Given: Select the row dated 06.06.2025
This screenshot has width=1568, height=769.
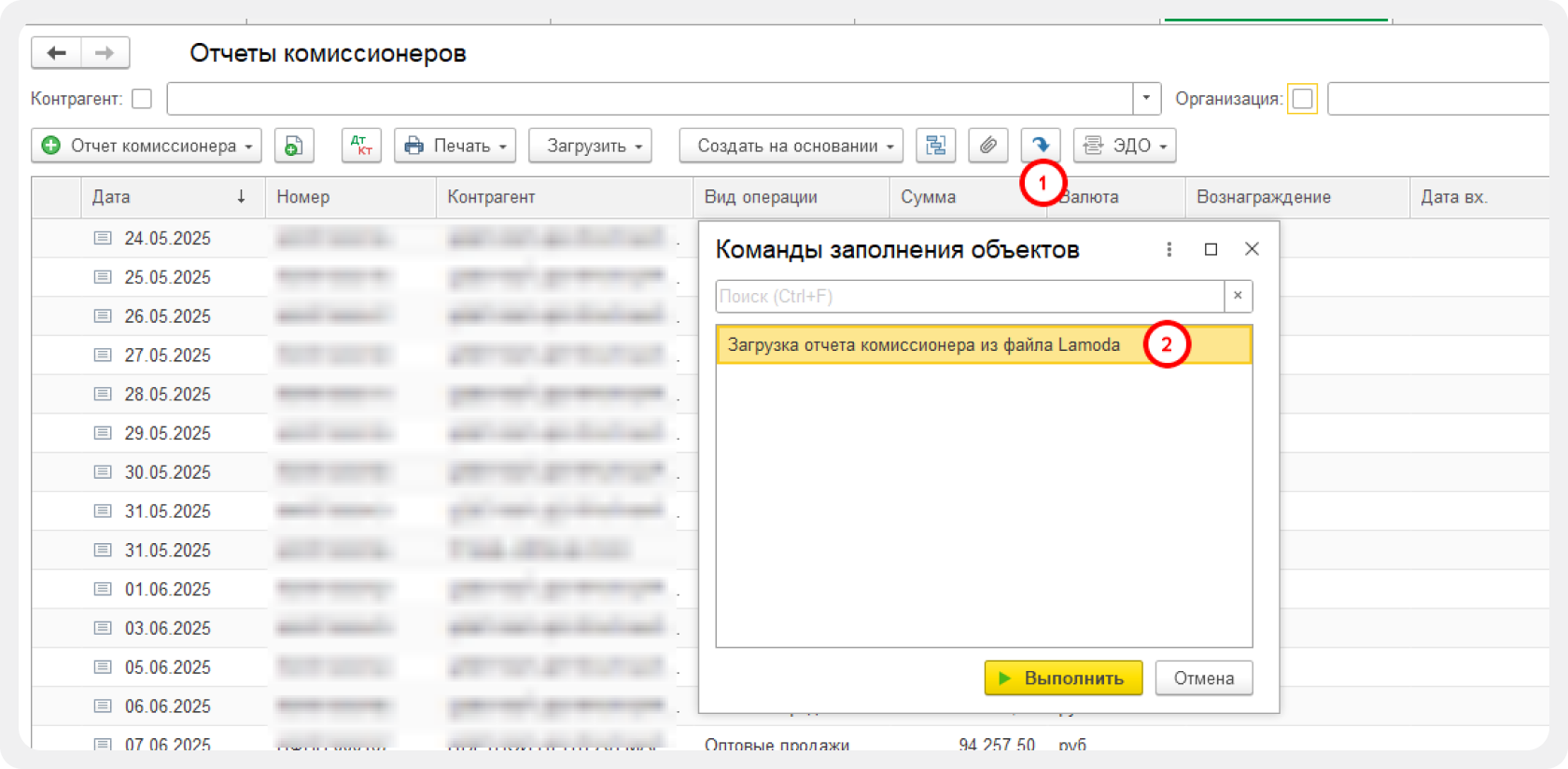Looking at the screenshot, I should [x=364, y=706].
